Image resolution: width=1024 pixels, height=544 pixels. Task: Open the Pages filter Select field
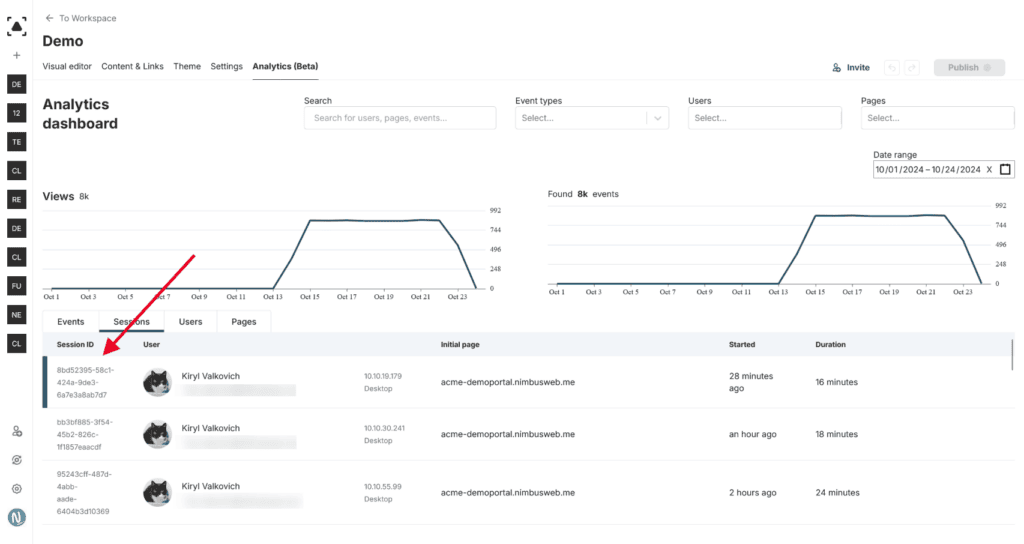[938, 118]
